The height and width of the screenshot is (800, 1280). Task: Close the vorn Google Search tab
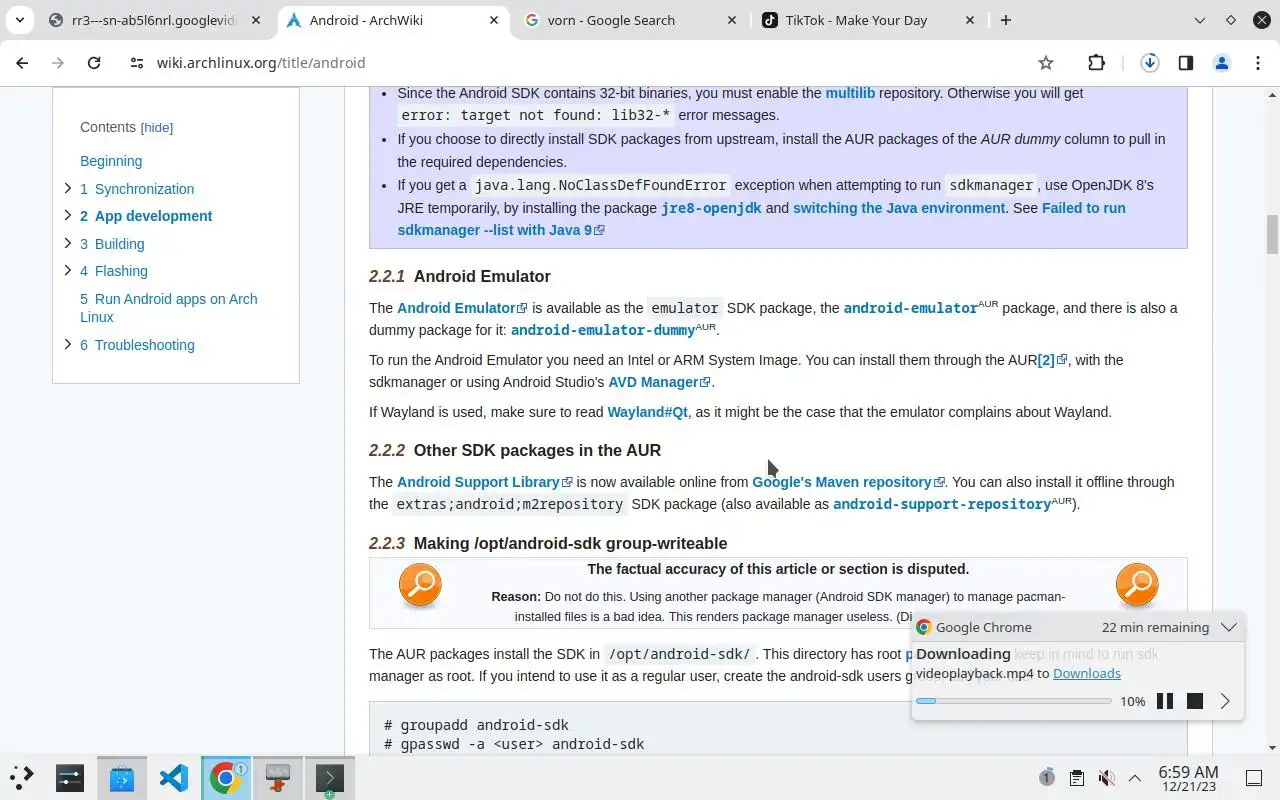[x=732, y=20]
